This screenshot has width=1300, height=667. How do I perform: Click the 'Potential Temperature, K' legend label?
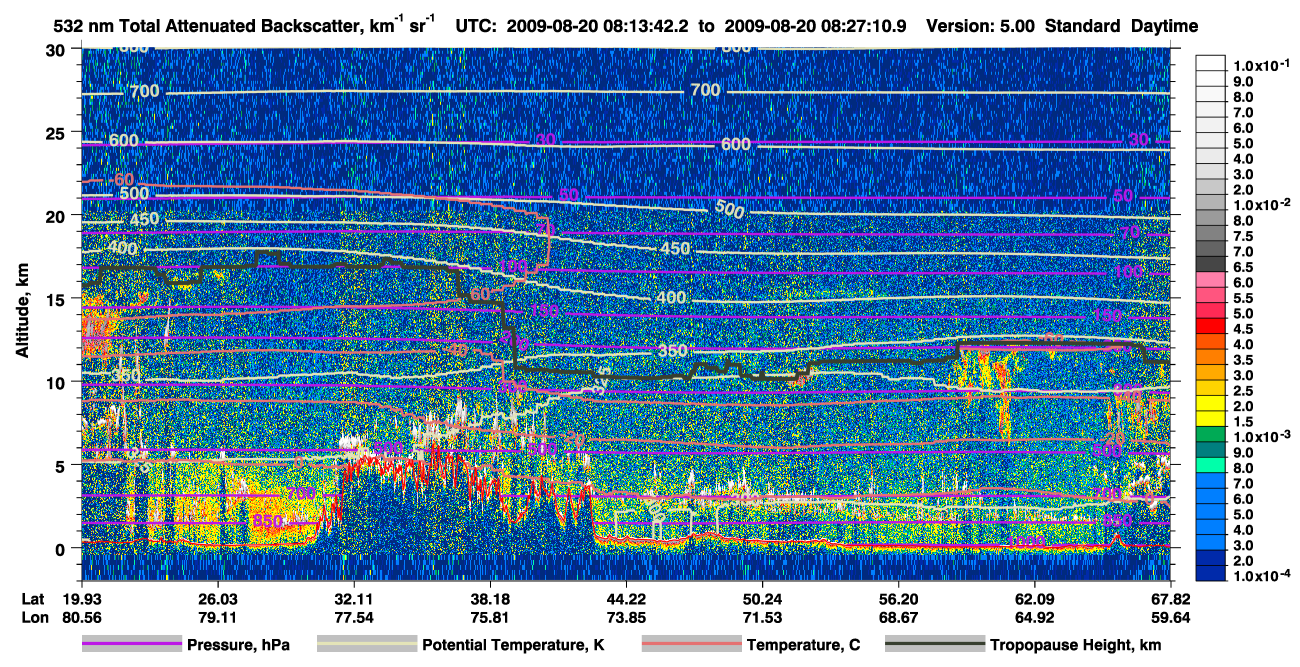click(514, 646)
